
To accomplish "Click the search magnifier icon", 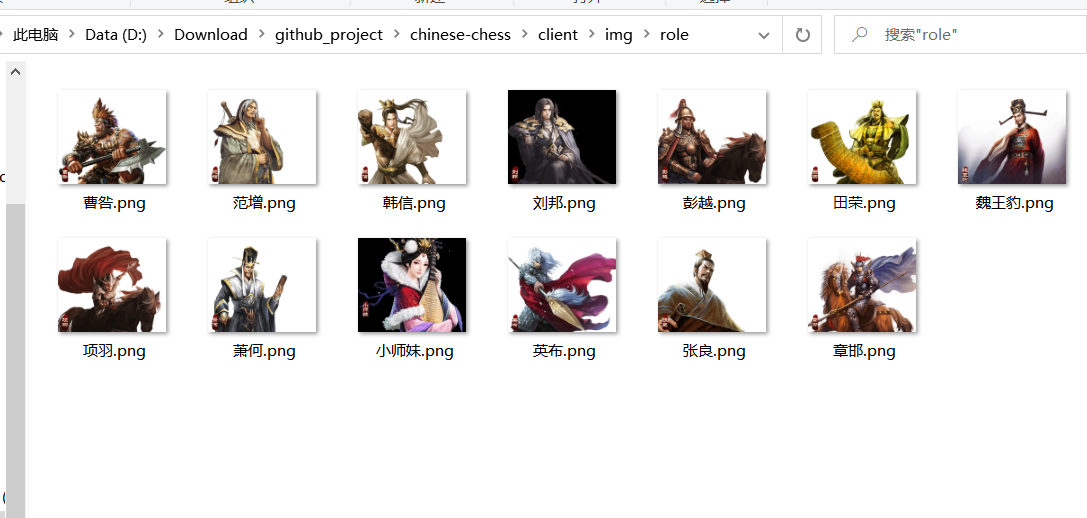I will click(859, 34).
